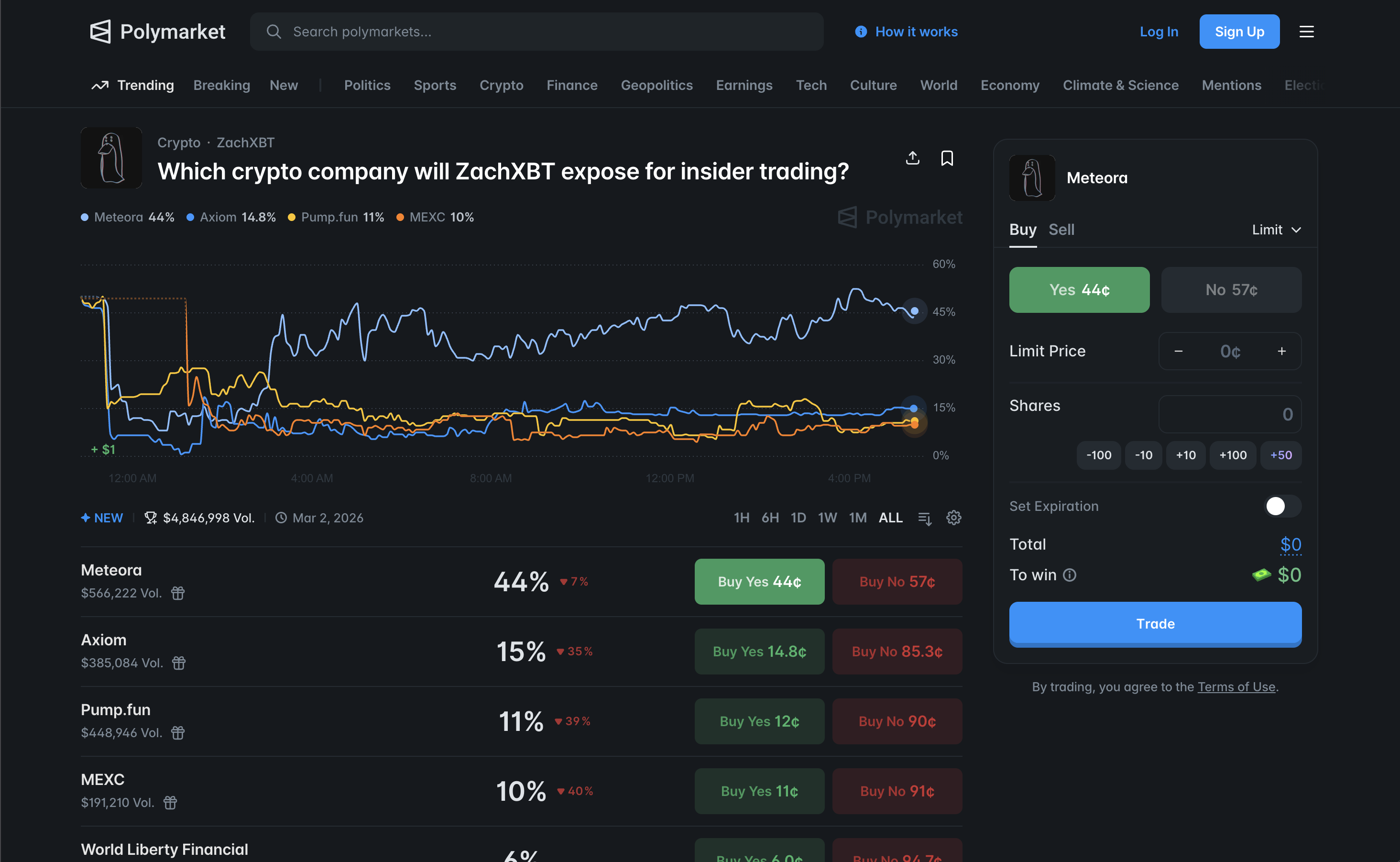The image size is (1400, 862).
Task: Increase limit price with plus stepper
Action: [x=1281, y=351]
